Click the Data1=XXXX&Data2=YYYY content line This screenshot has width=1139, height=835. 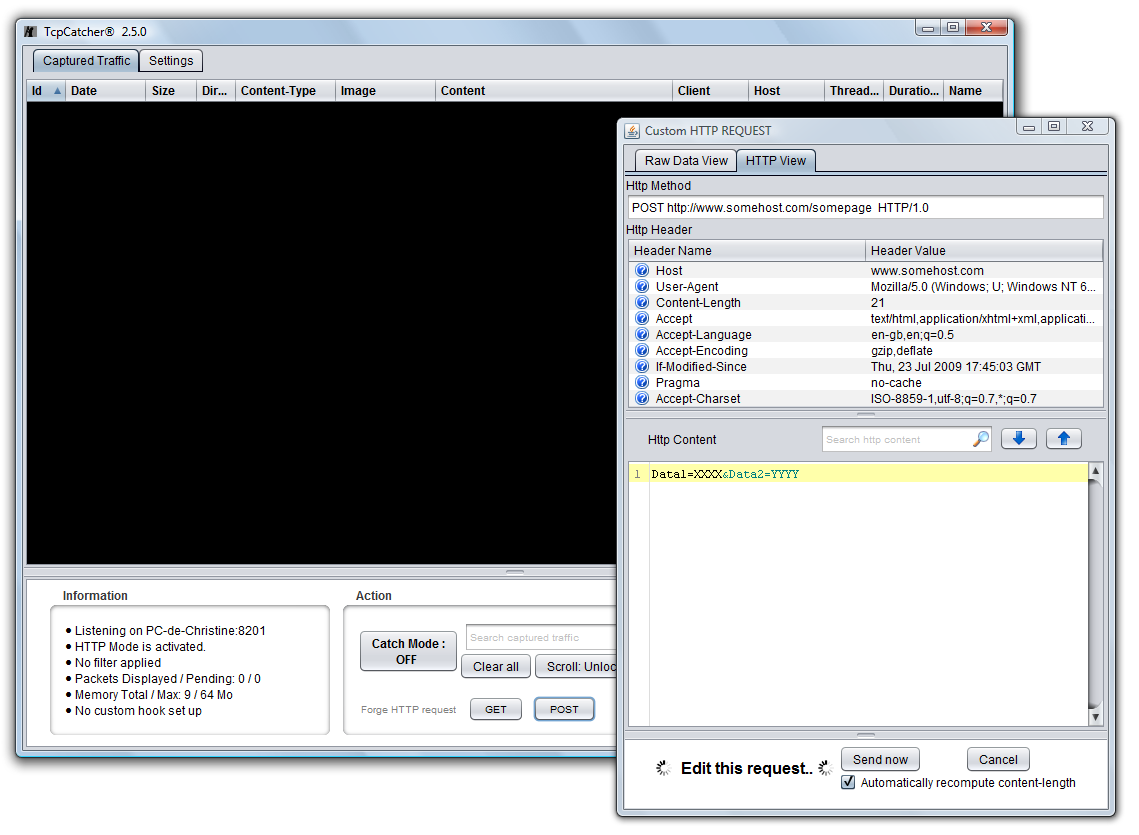[725, 474]
